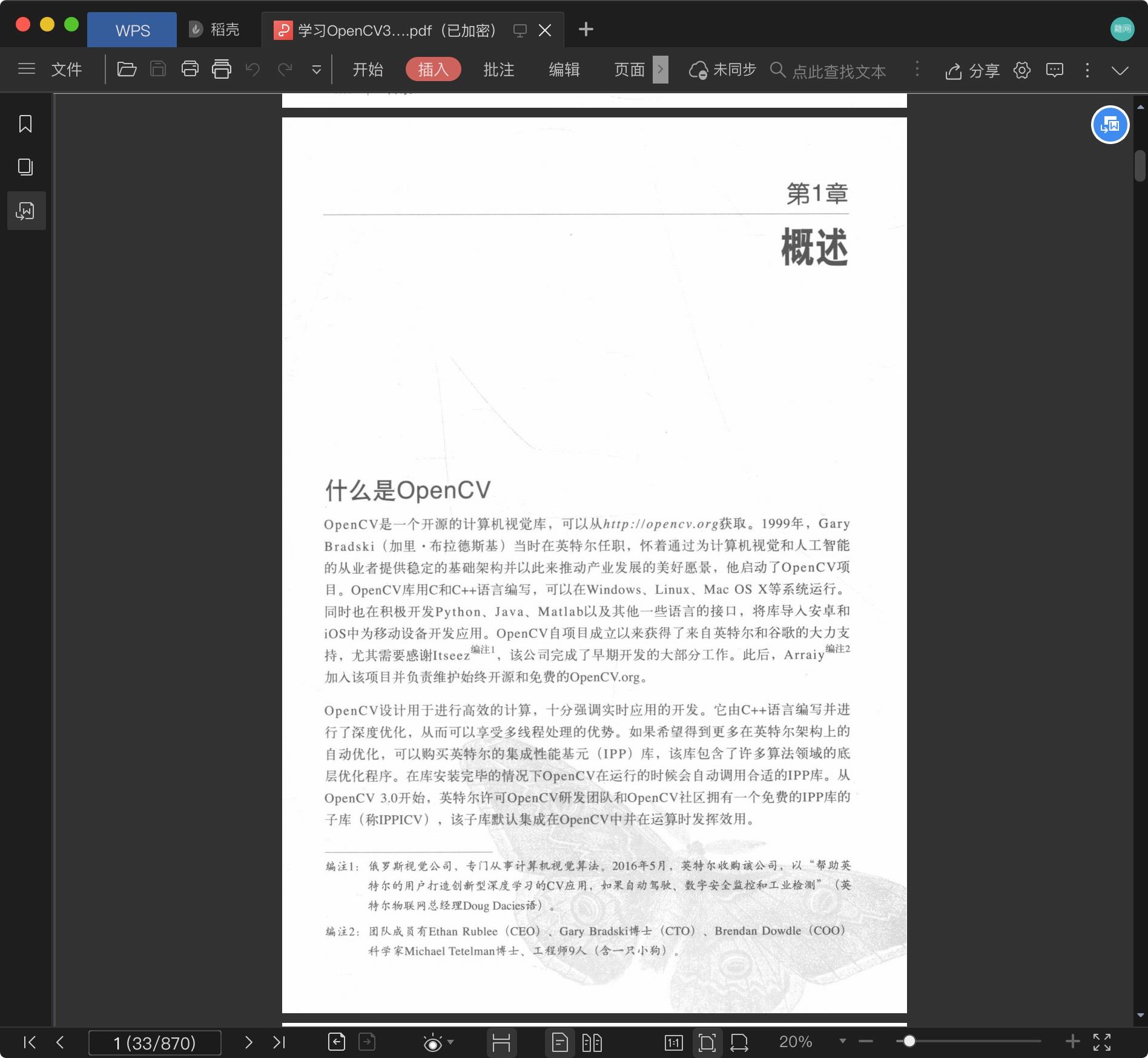This screenshot has height=1058, width=1148.
Task: Click the print icon
Action: (x=190, y=69)
